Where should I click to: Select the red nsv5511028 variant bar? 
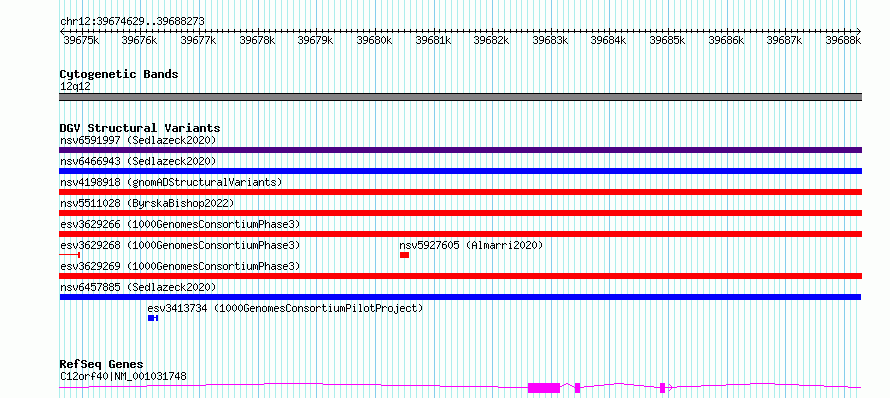coord(460,213)
